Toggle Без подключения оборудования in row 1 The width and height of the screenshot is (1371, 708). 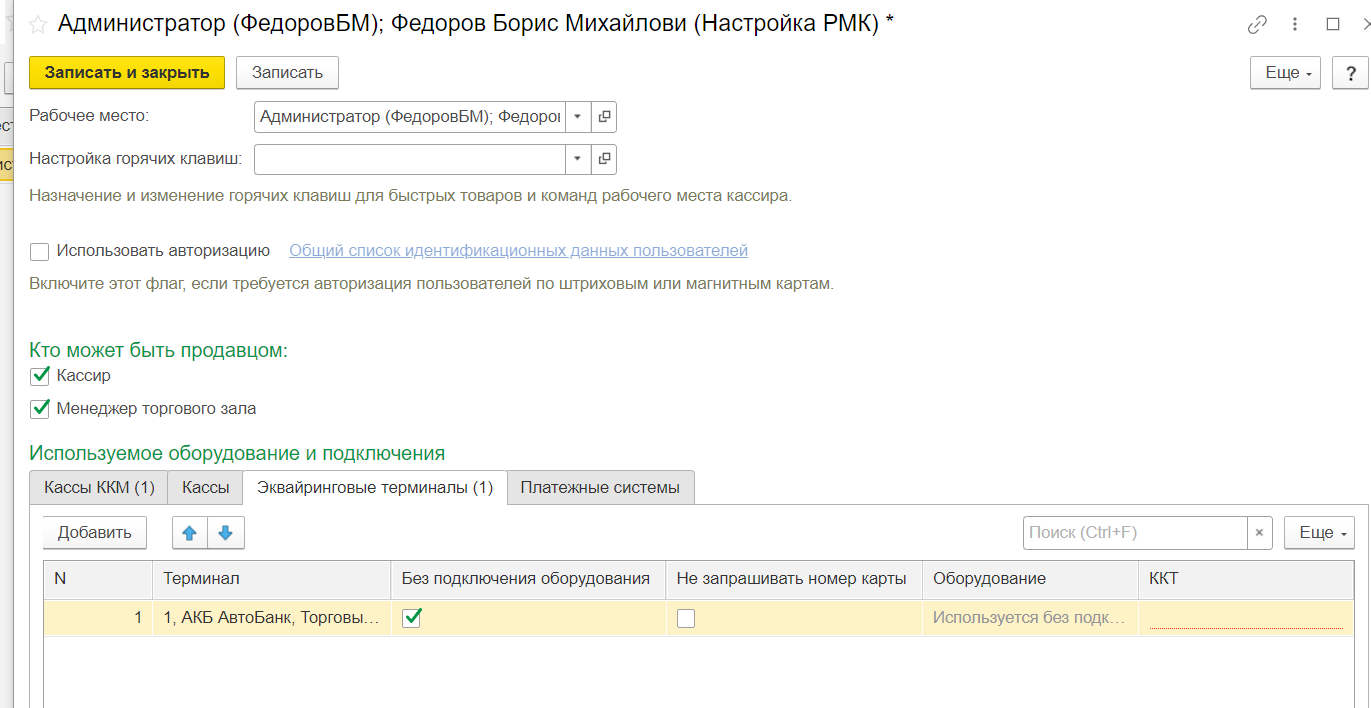point(411,619)
